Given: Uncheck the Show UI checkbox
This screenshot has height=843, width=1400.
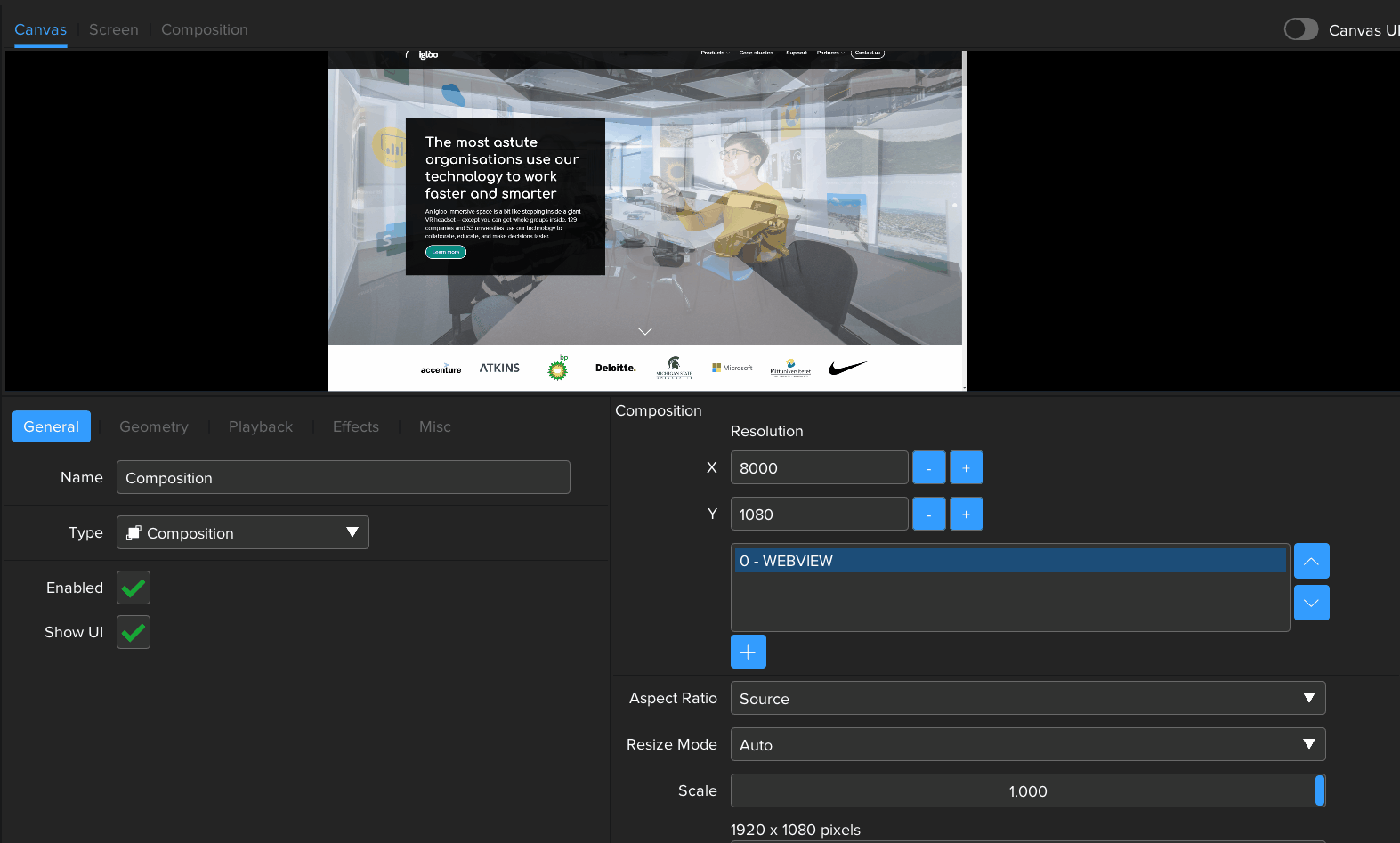Looking at the screenshot, I should 134,632.
